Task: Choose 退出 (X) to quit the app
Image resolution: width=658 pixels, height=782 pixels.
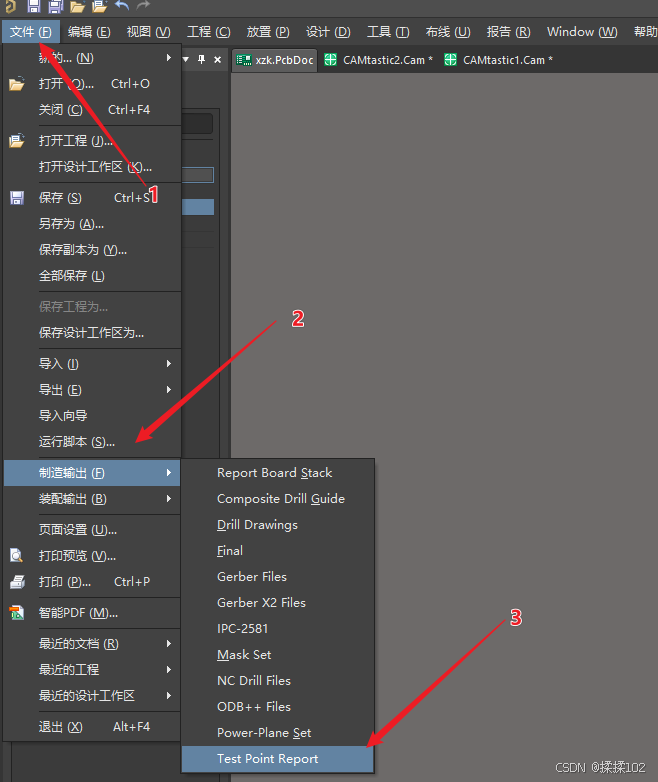Action: [92, 727]
